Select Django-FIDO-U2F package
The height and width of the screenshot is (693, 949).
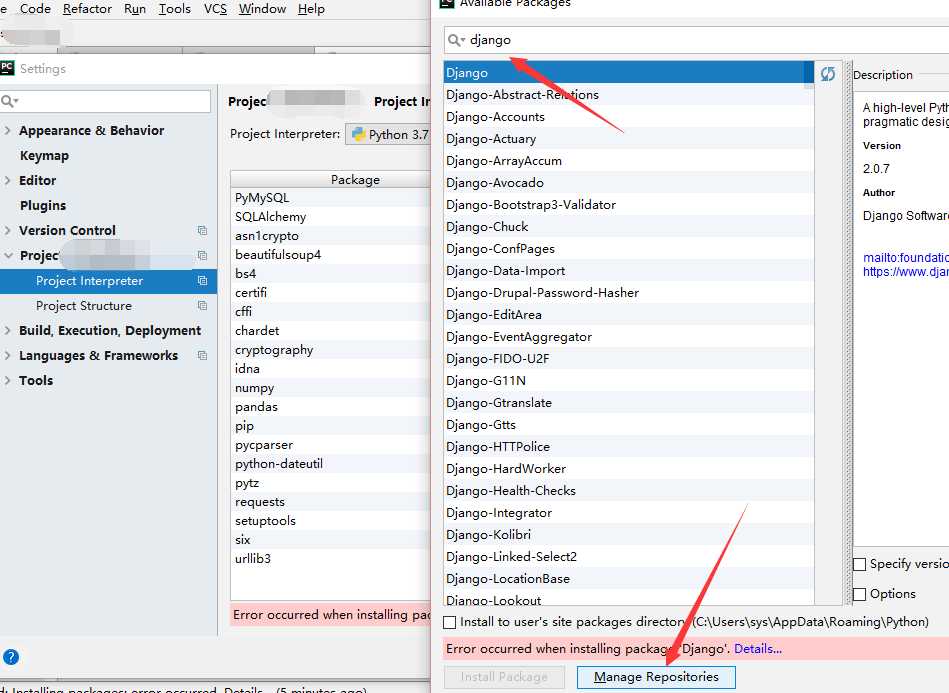pos(628,359)
